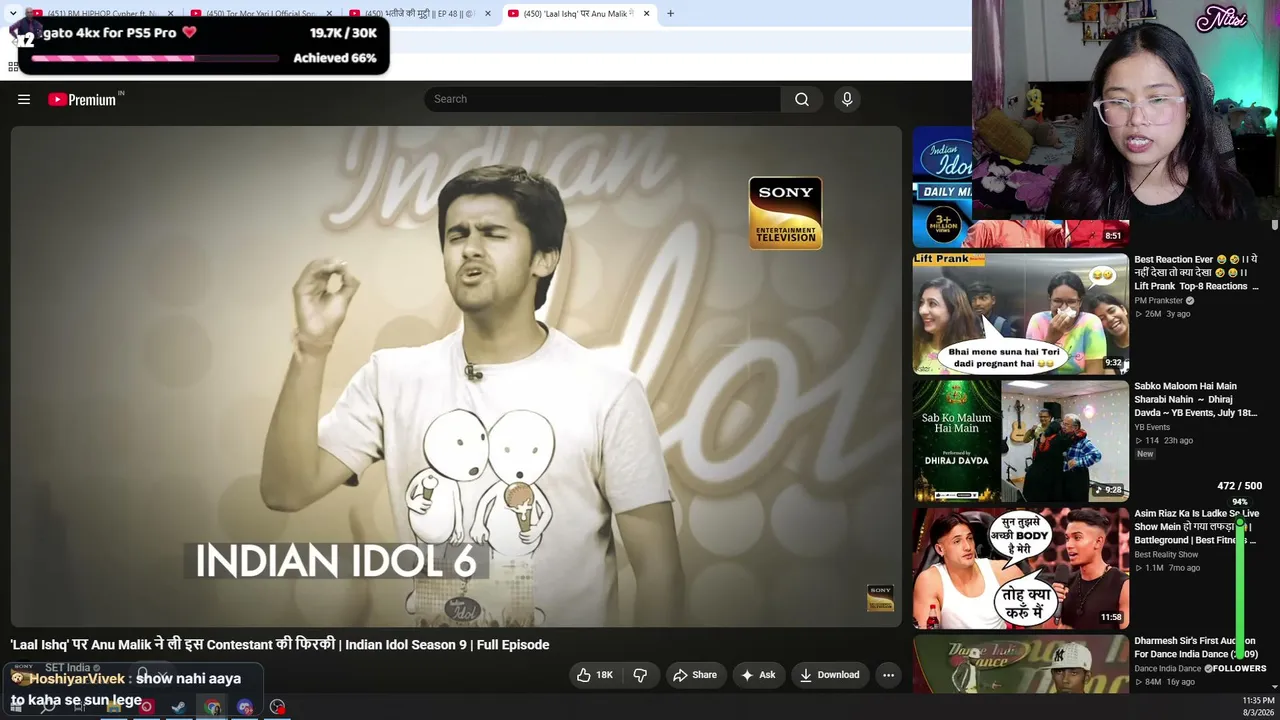Like the video showing 18K likes
This screenshot has width=1280, height=720.
[595, 675]
